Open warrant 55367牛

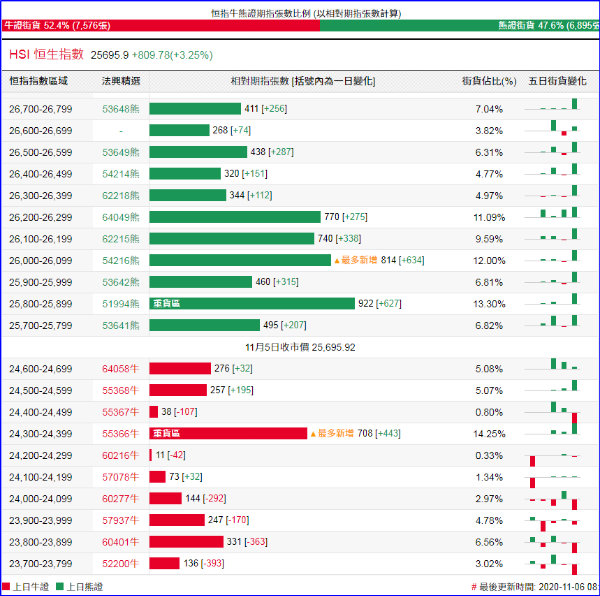coord(120,412)
